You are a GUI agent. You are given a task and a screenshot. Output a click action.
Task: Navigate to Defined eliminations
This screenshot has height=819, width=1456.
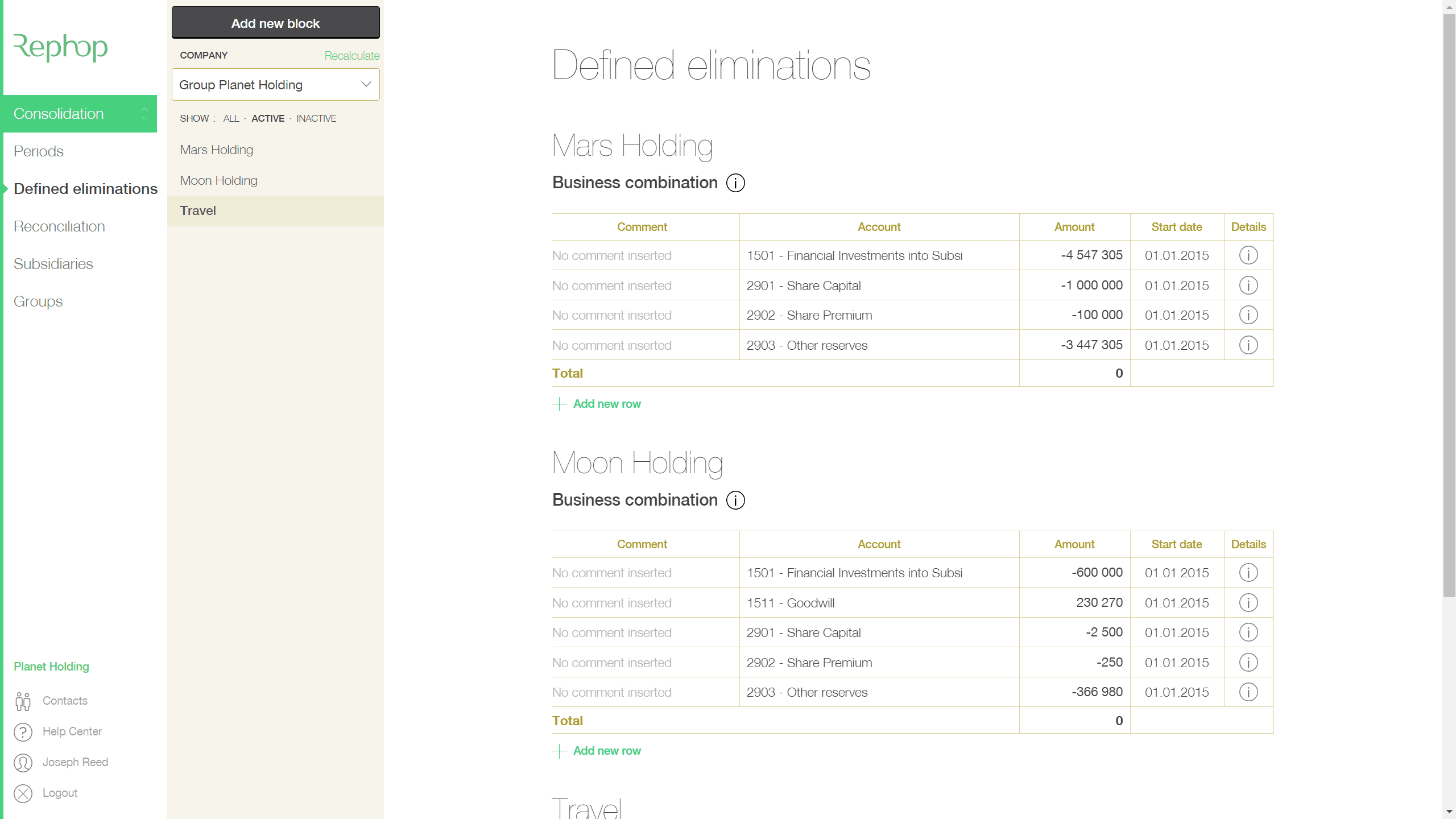point(85,188)
